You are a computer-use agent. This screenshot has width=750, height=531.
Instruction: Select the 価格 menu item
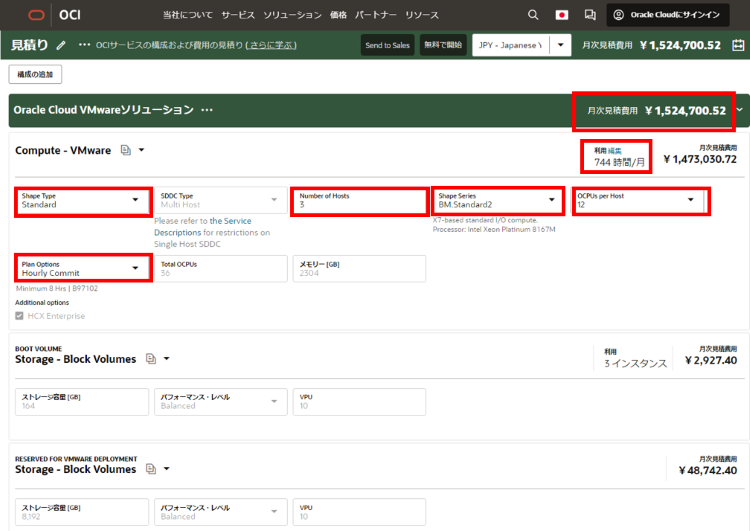[340, 15]
